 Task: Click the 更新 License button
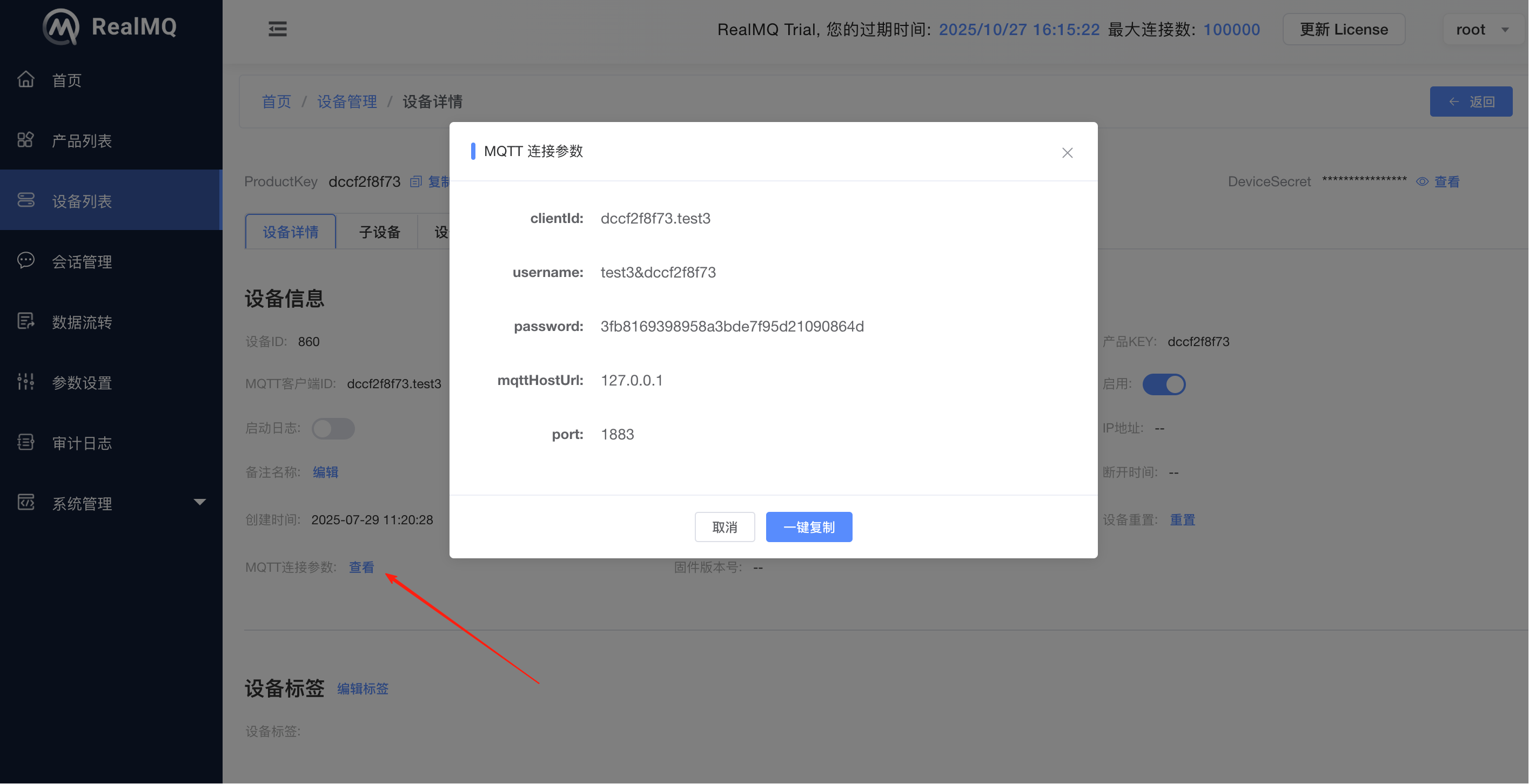point(1344,29)
